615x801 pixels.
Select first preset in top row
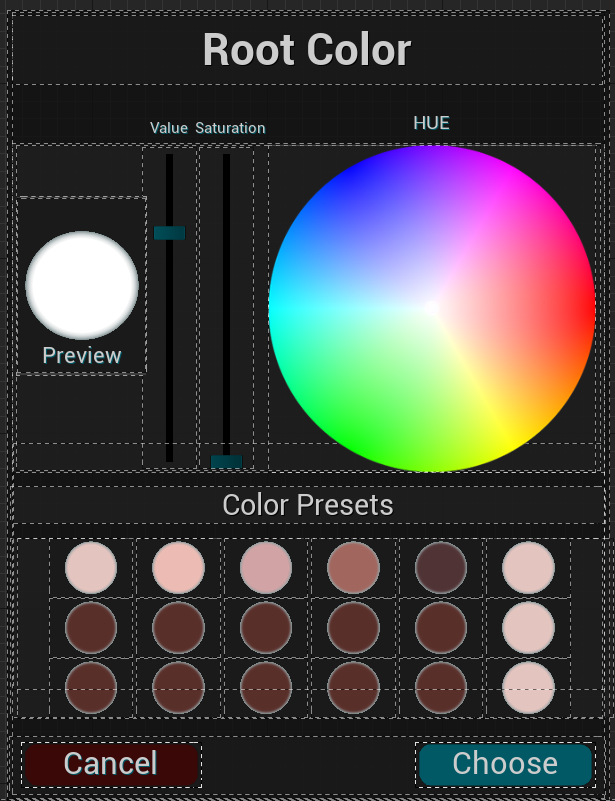(91, 568)
